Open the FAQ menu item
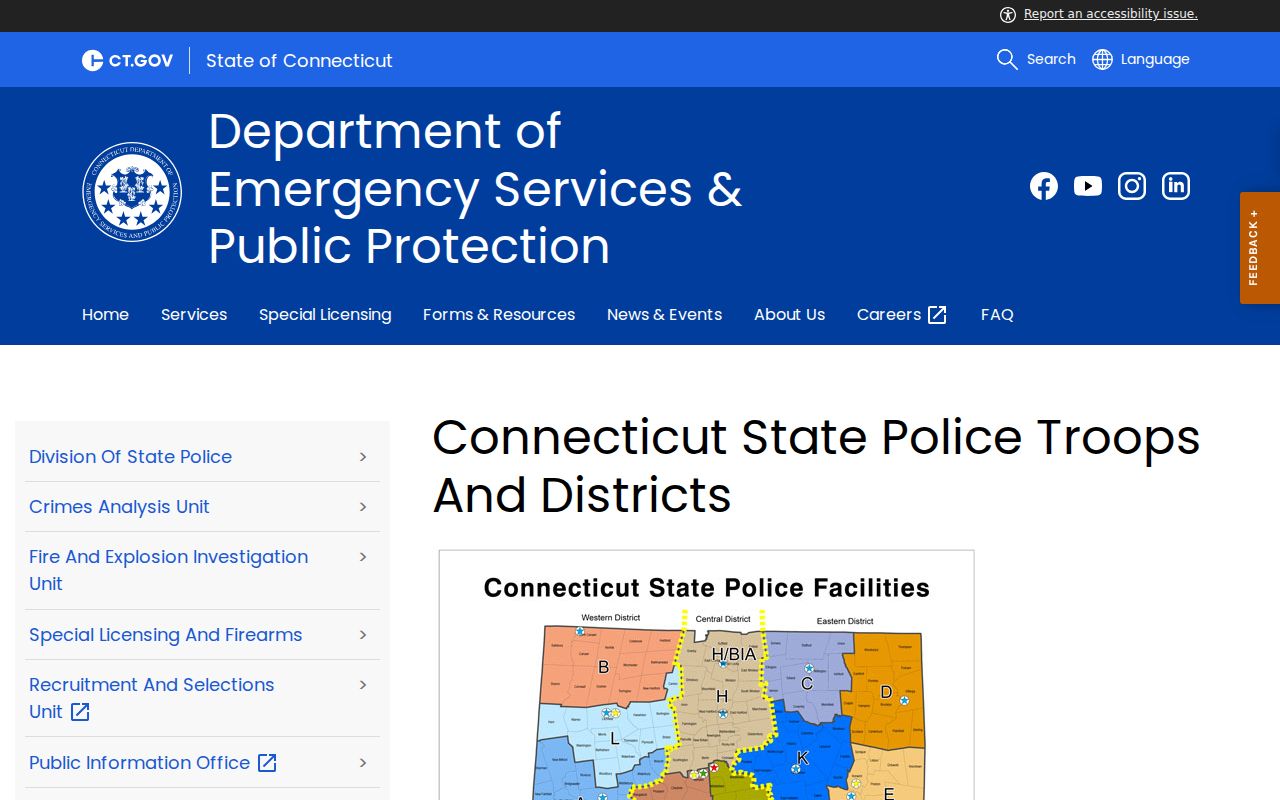1280x800 pixels. coord(997,315)
